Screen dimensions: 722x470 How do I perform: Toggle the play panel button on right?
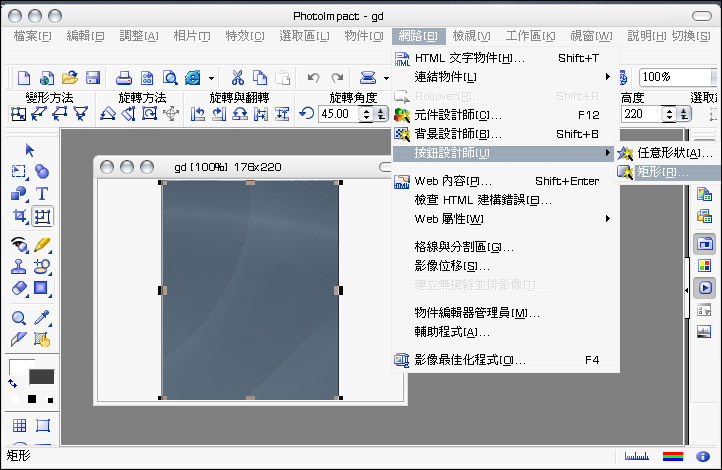click(x=705, y=288)
